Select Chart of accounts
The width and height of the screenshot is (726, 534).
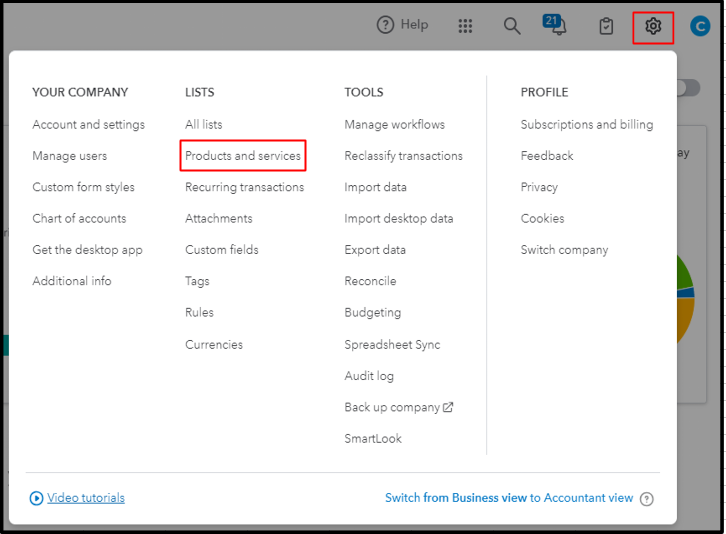point(79,219)
